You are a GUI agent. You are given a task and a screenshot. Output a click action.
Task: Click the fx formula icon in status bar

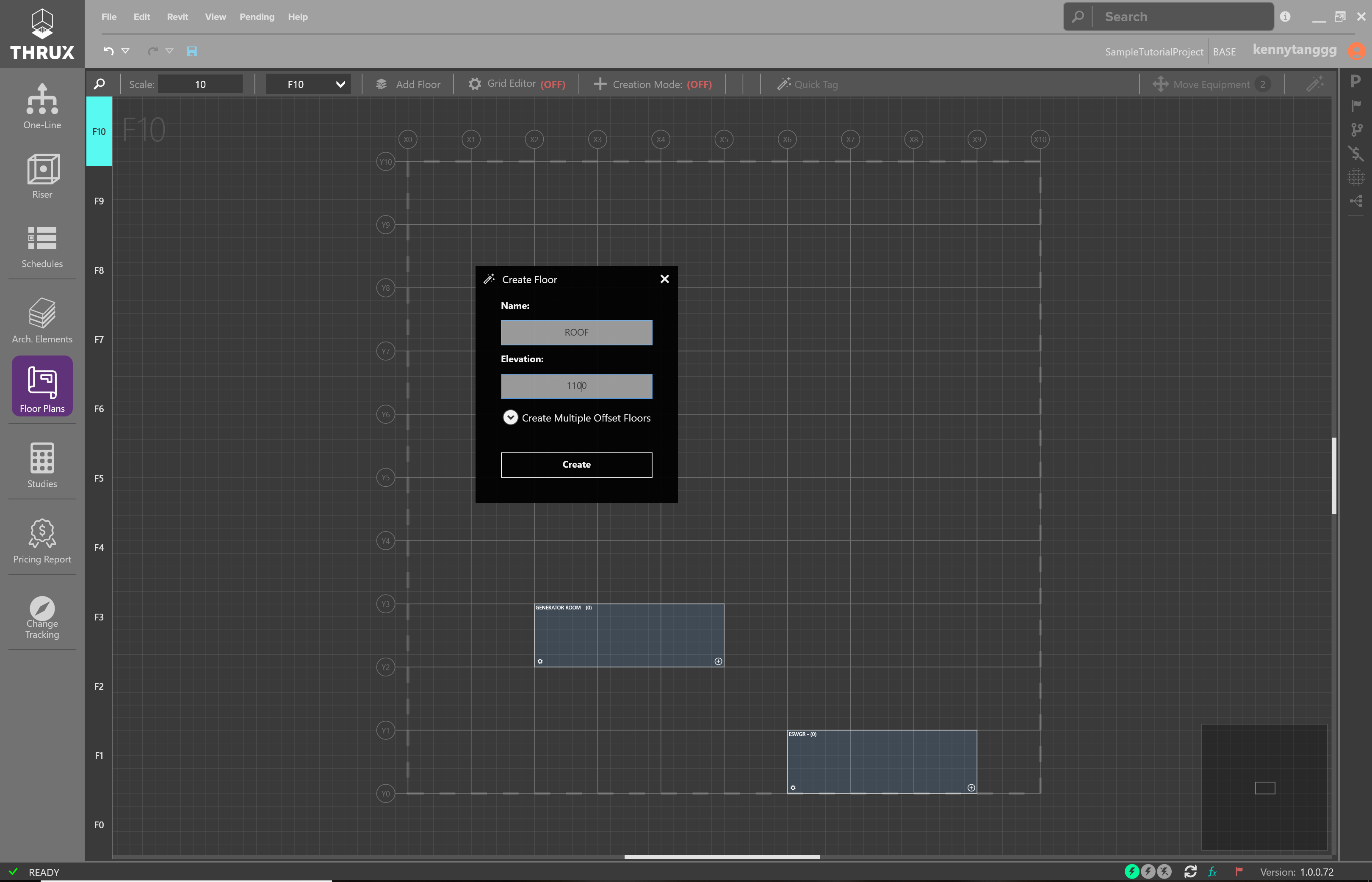[1213, 872]
